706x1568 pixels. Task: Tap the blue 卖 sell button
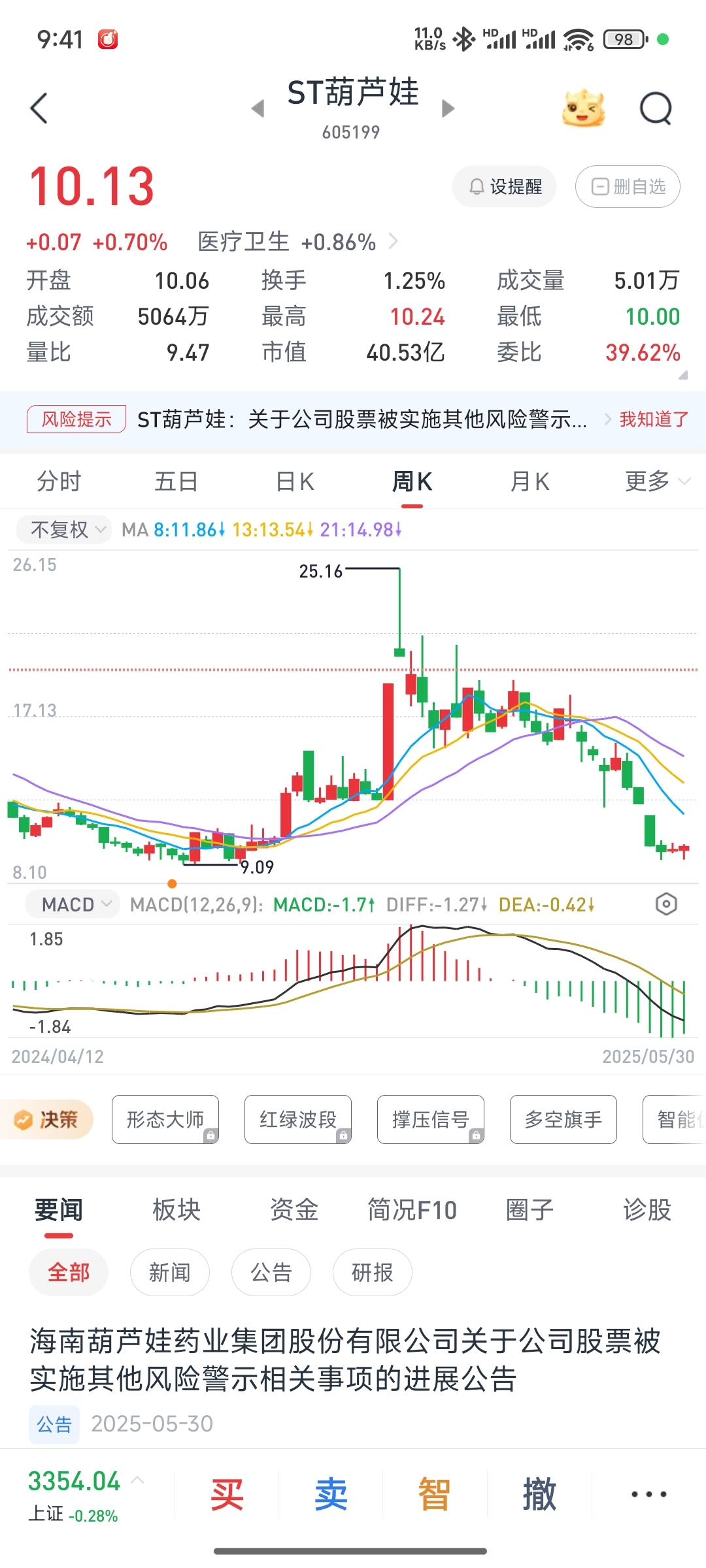pos(331,1494)
